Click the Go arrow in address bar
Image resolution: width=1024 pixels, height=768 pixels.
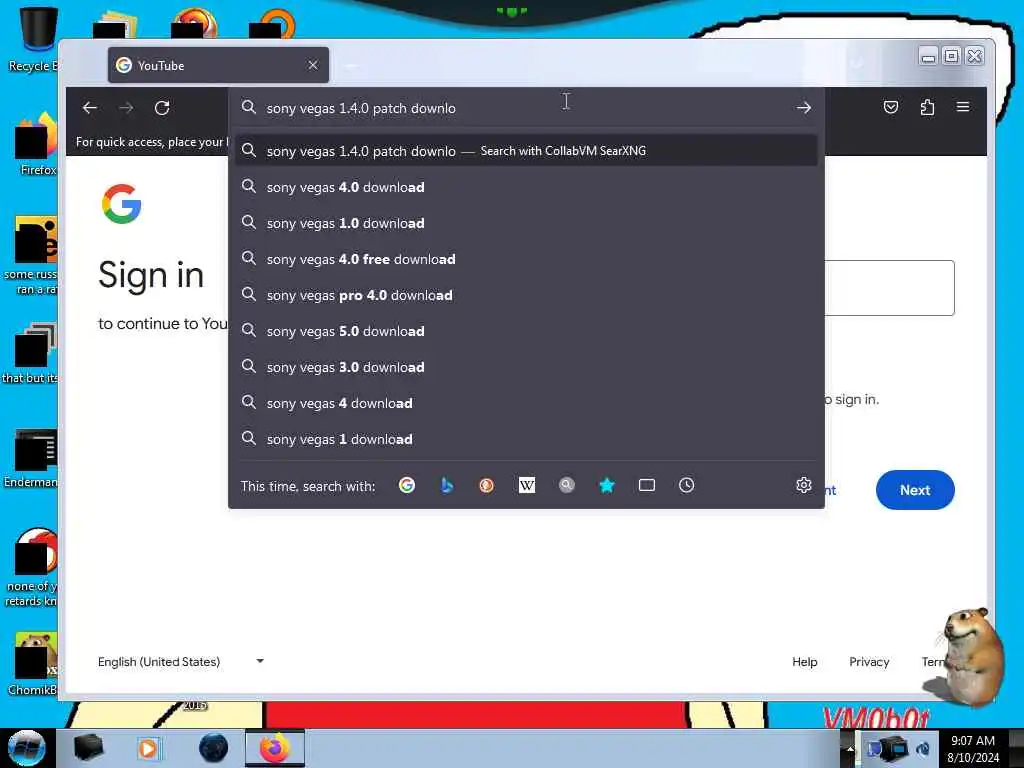tap(804, 108)
